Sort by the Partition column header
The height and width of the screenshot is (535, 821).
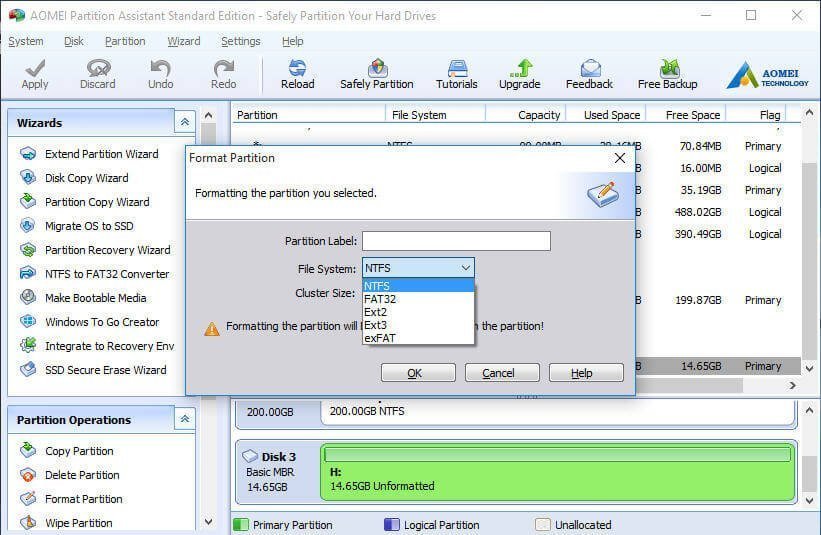(309, 115)
